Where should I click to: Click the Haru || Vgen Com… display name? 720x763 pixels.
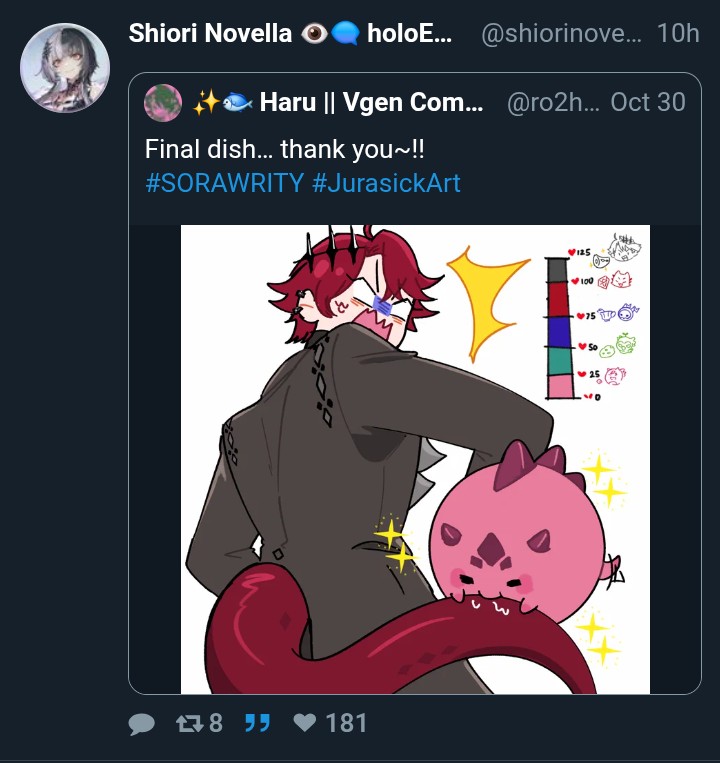(x=371, y=102)
